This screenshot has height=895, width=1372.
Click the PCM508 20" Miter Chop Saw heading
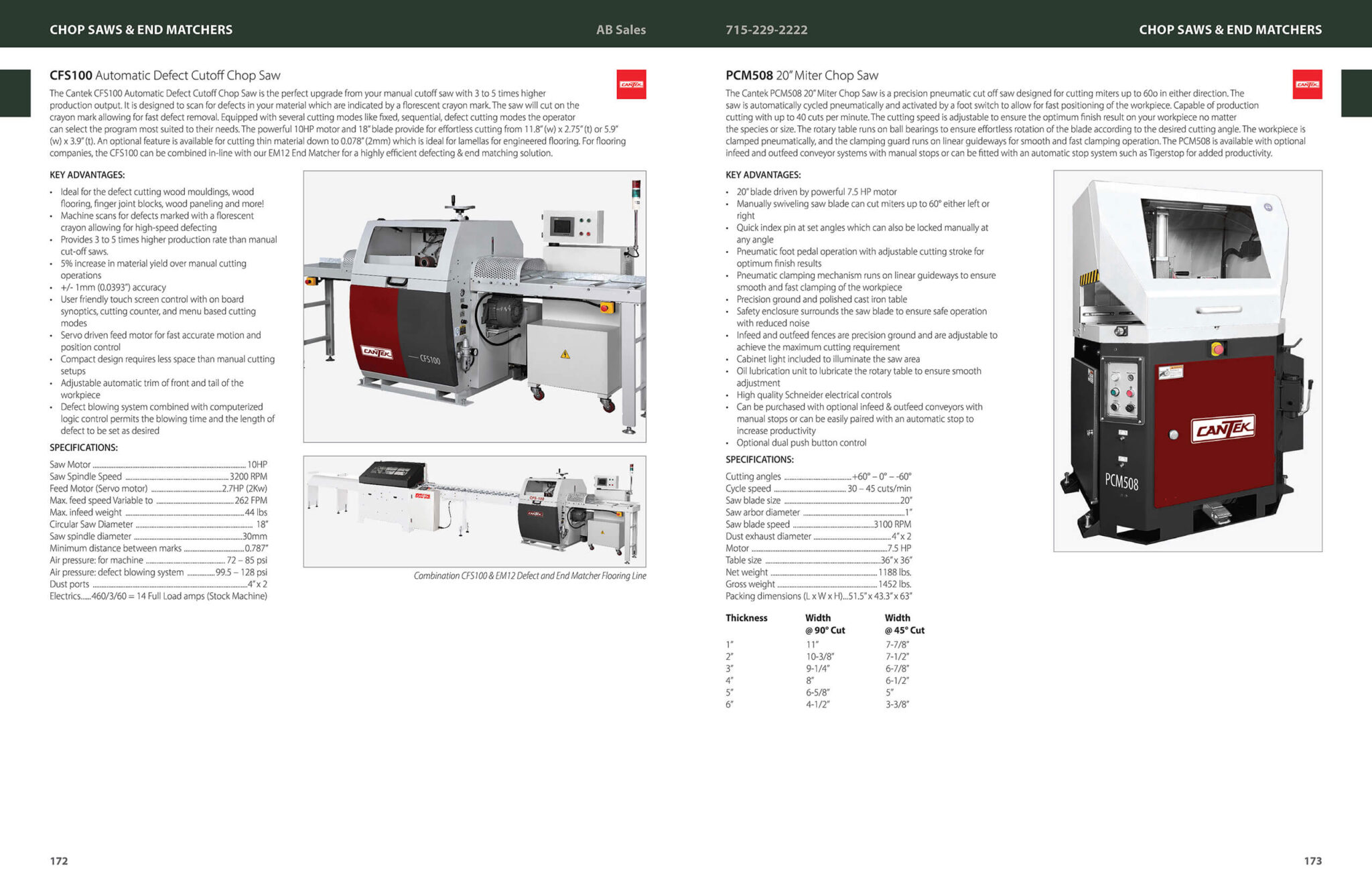pos(801,76)
